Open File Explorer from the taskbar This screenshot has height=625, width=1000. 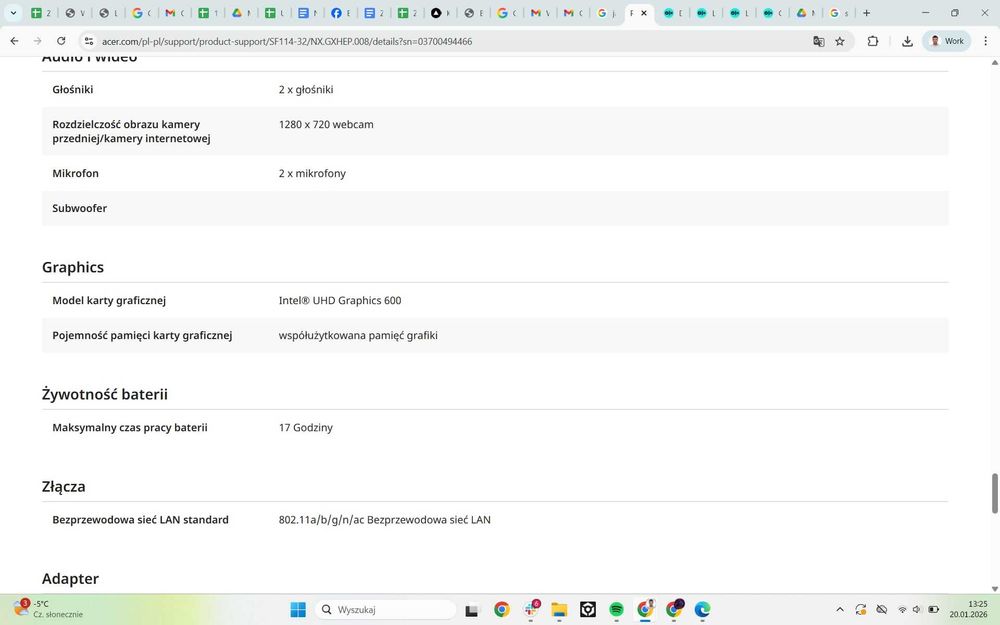559,610
